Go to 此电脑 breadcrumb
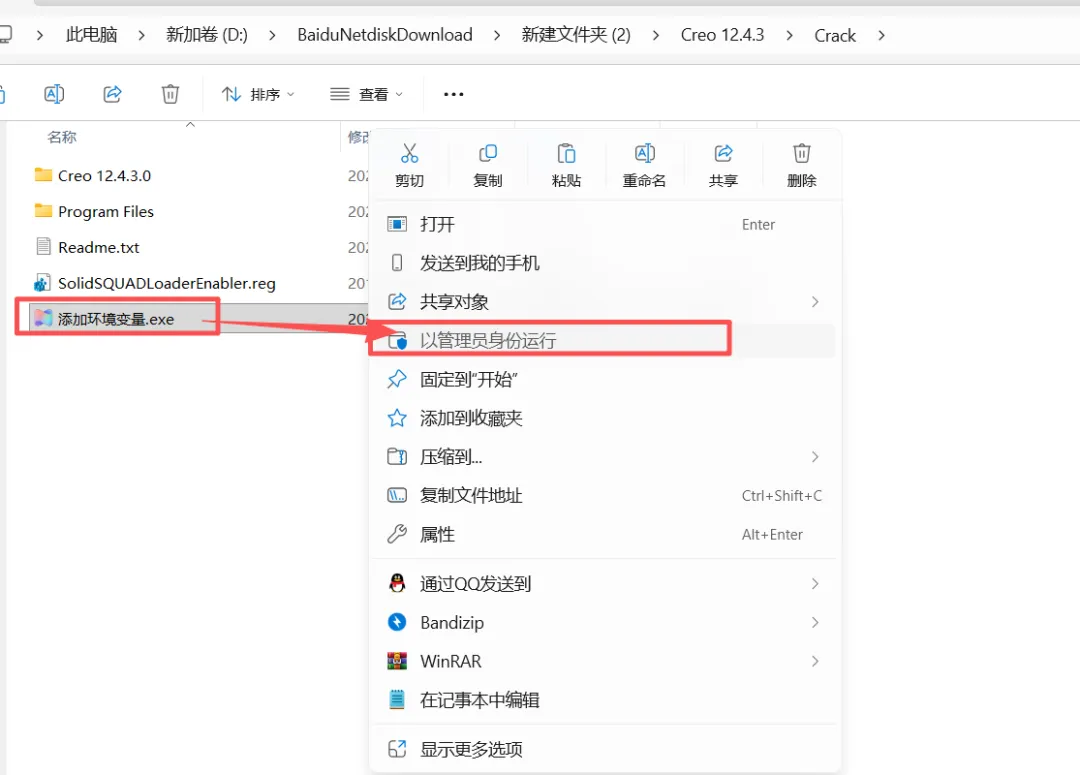 [x=92, y=35]
